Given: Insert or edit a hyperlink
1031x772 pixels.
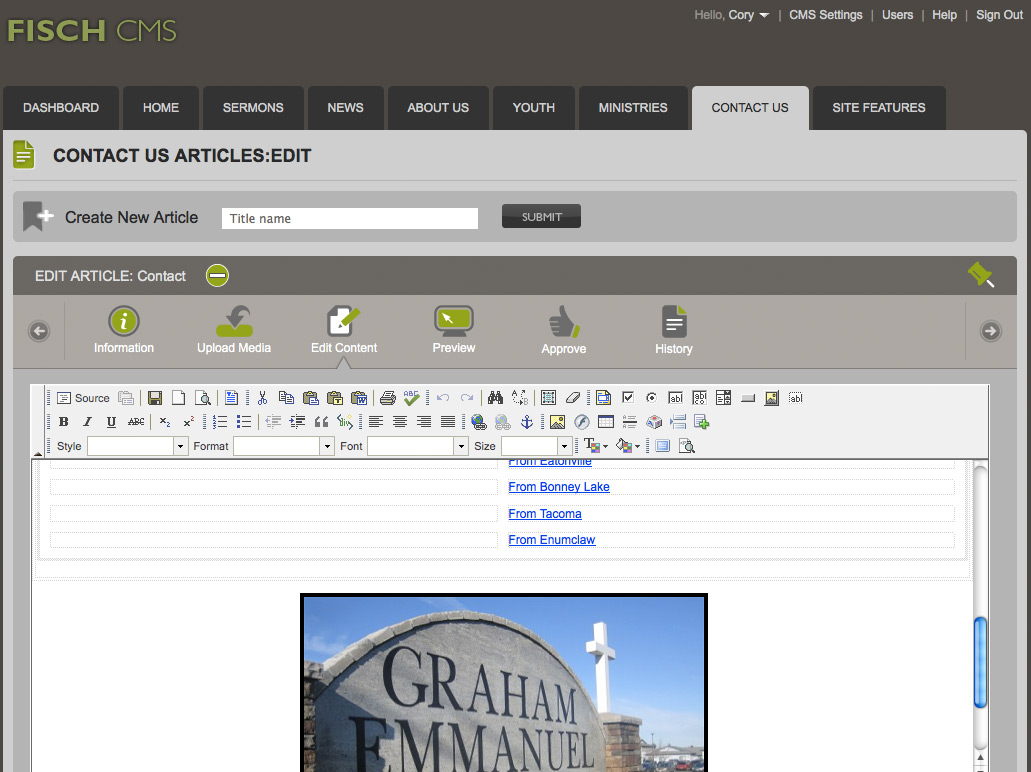Looking at the screenshot, I should pos(479,422).
